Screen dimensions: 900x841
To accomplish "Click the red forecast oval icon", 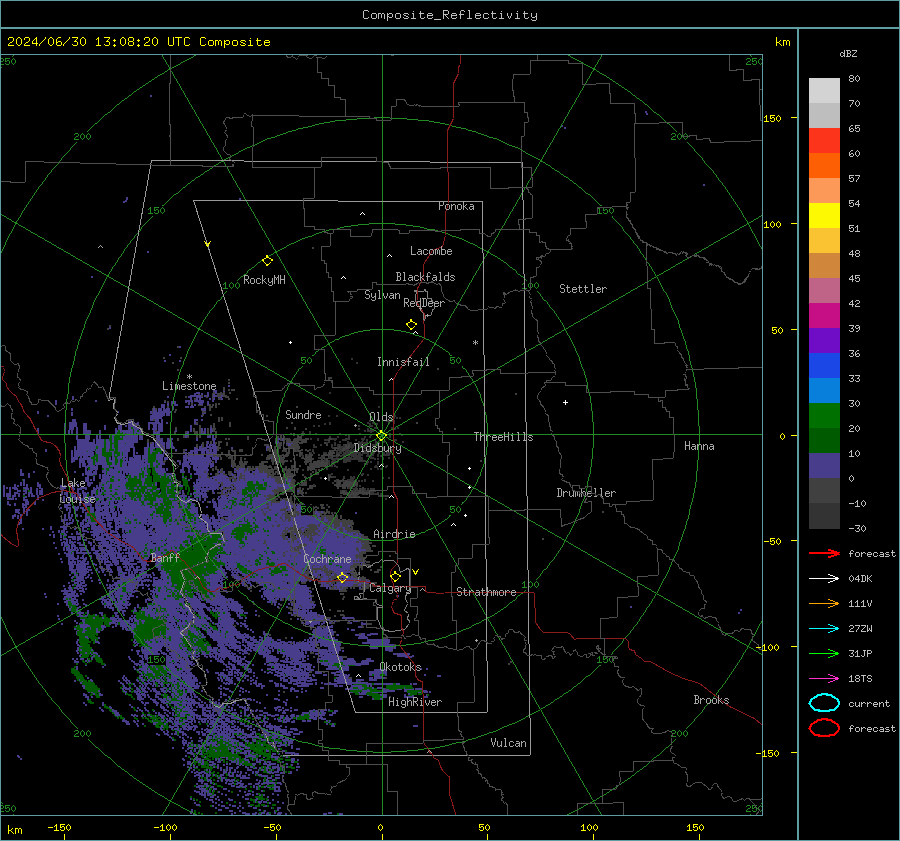I will (824, 728).
